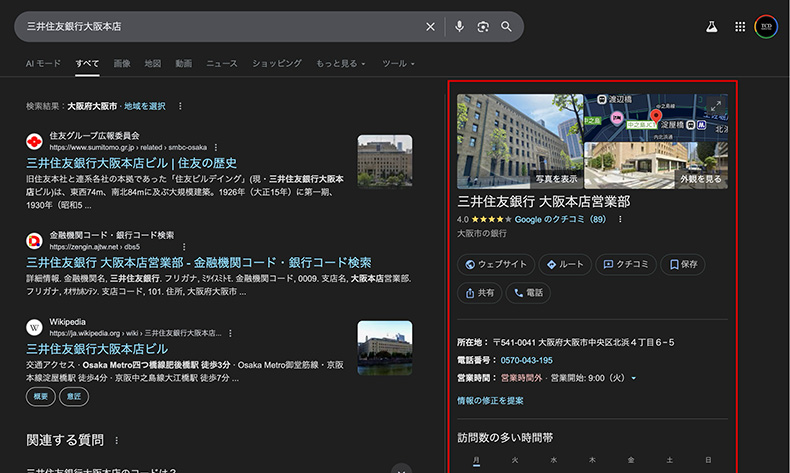Open the 写真を表示 building photo
The image size is (790, 473).
click(520, 142)
